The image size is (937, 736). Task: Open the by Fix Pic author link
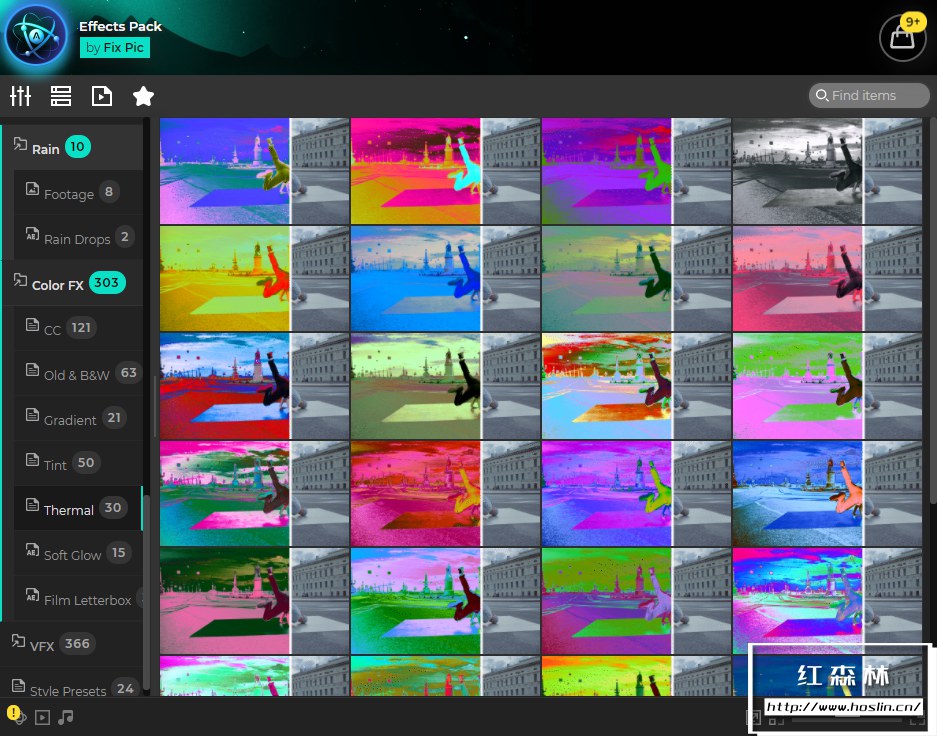[115, 48]
